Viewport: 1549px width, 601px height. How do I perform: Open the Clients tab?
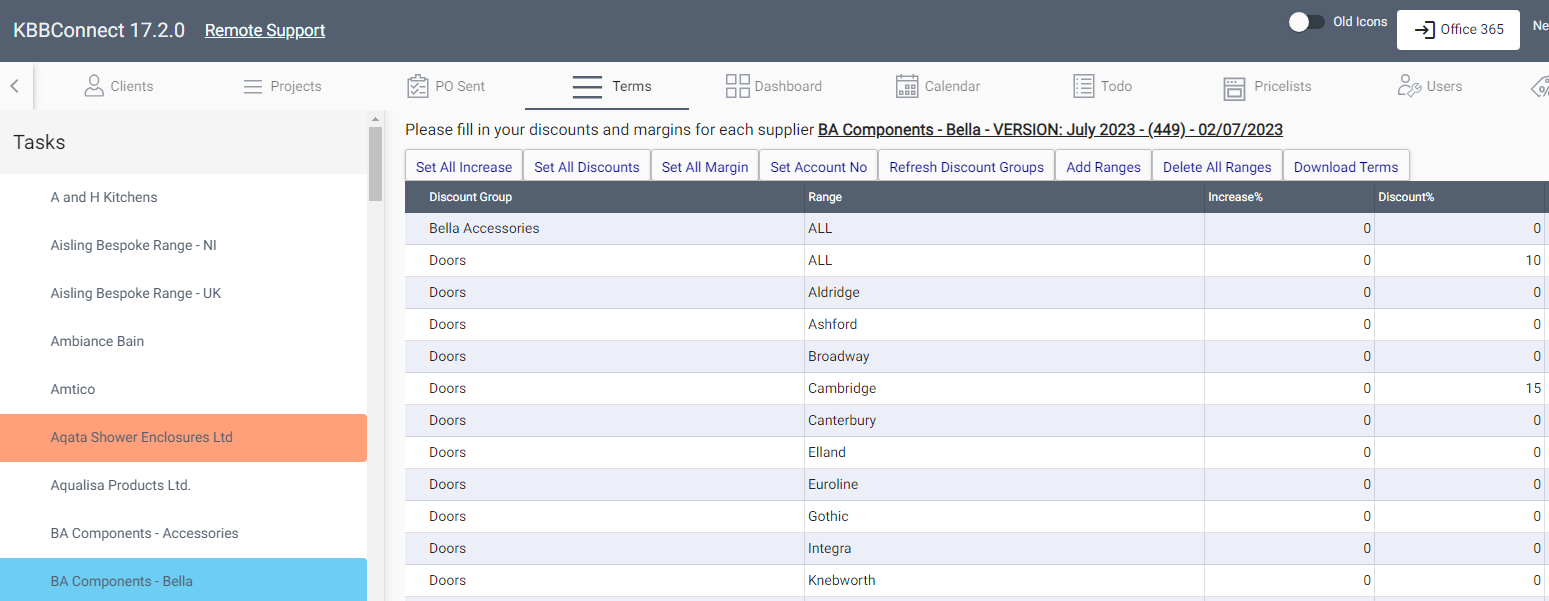(119, 86)
